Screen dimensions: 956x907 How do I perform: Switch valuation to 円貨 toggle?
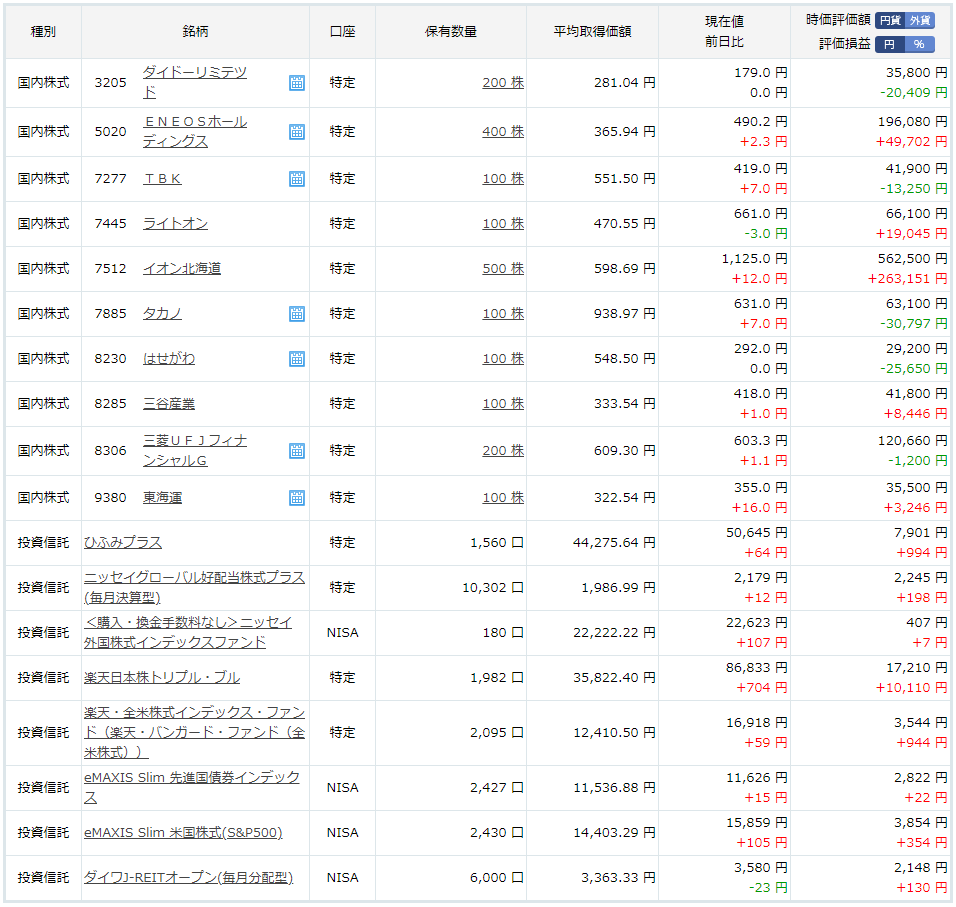pos(890,20)
